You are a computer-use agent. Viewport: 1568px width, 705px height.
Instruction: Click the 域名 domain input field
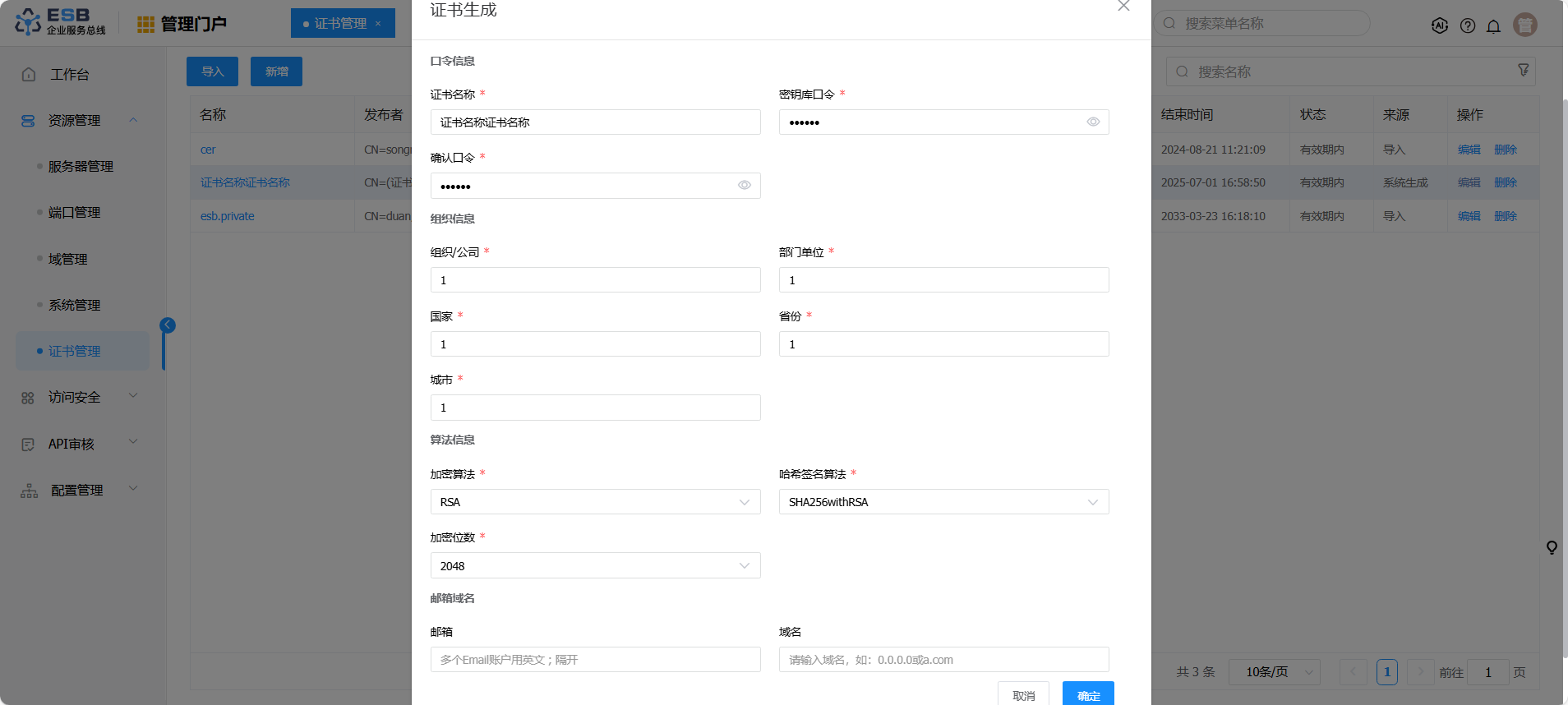pos(943,660)
